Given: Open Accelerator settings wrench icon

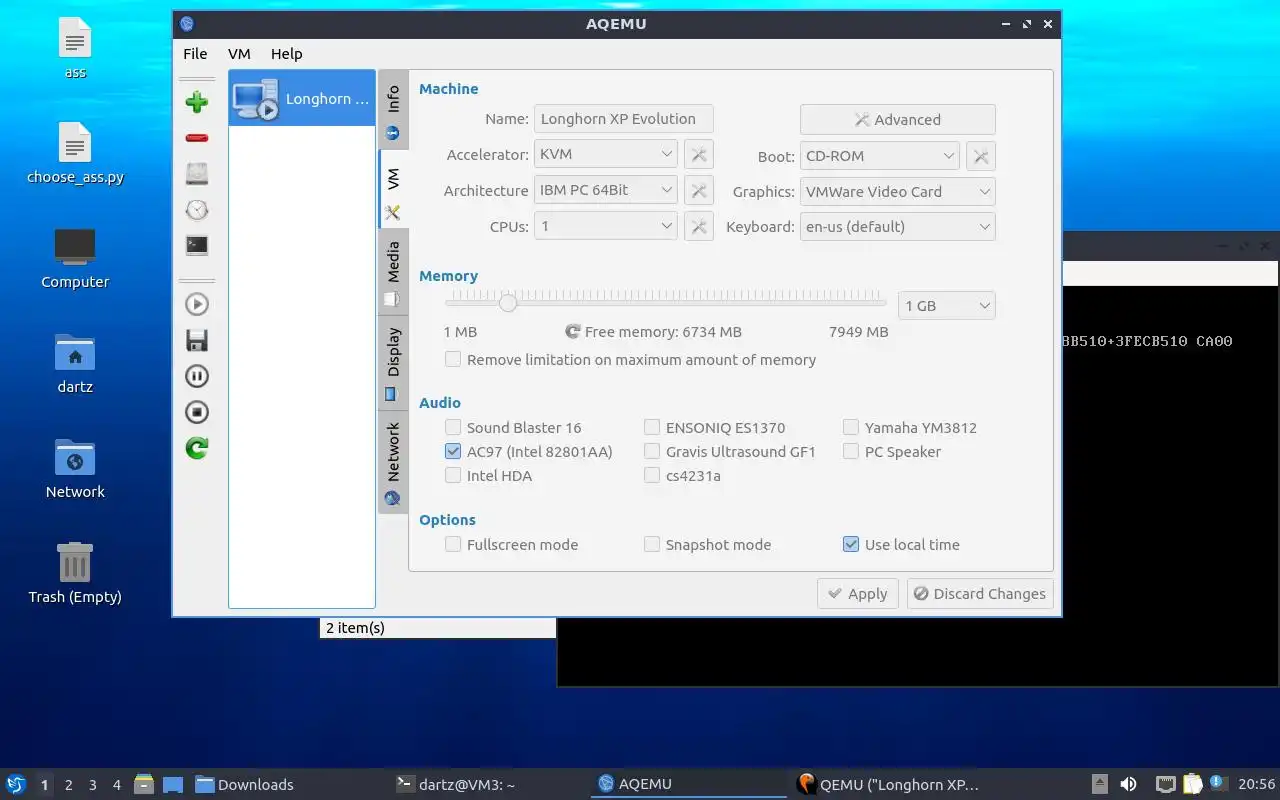Looking at the screenshot, I should click(699, 155).
